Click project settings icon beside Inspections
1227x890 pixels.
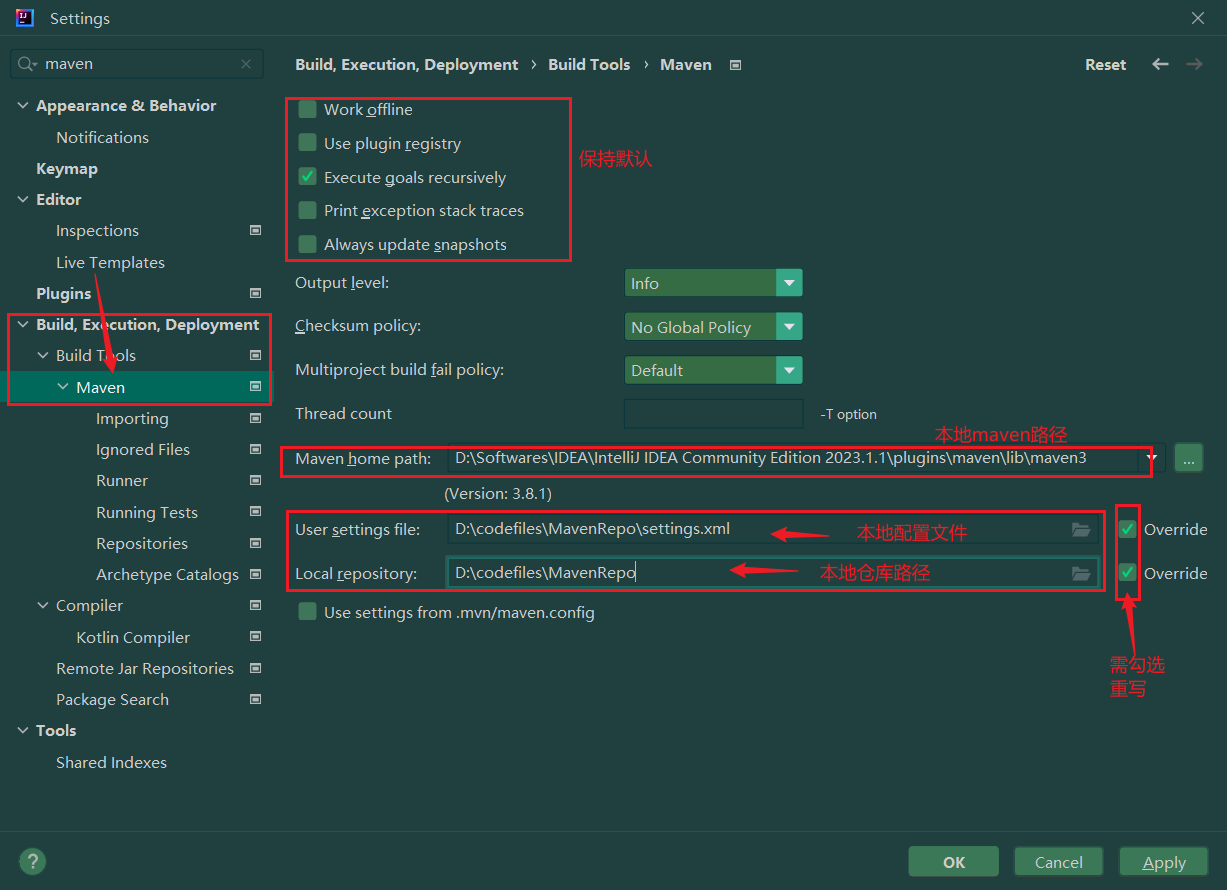[255, 230]
